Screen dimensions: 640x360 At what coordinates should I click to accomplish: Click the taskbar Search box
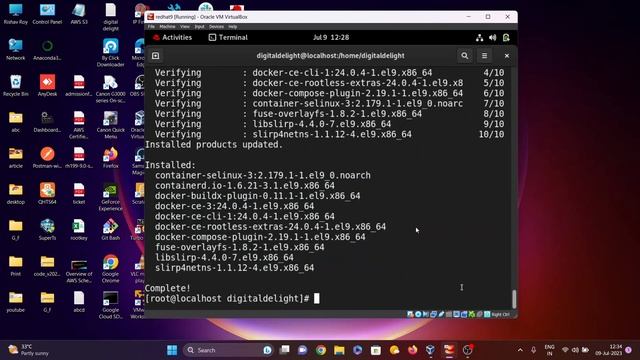pyautogui.click(x=229, y=350)
